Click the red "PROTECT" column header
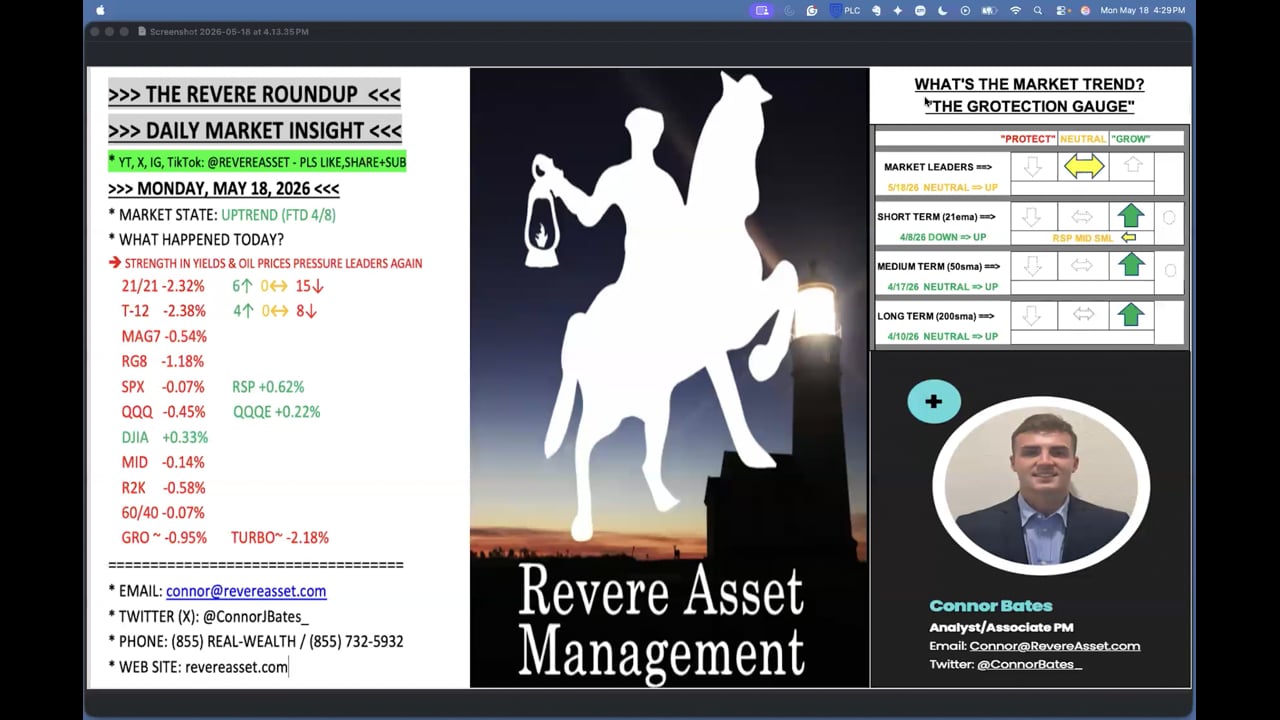Image resolution: width=1280 pixels, height=720 pixels. [1027, 139]
